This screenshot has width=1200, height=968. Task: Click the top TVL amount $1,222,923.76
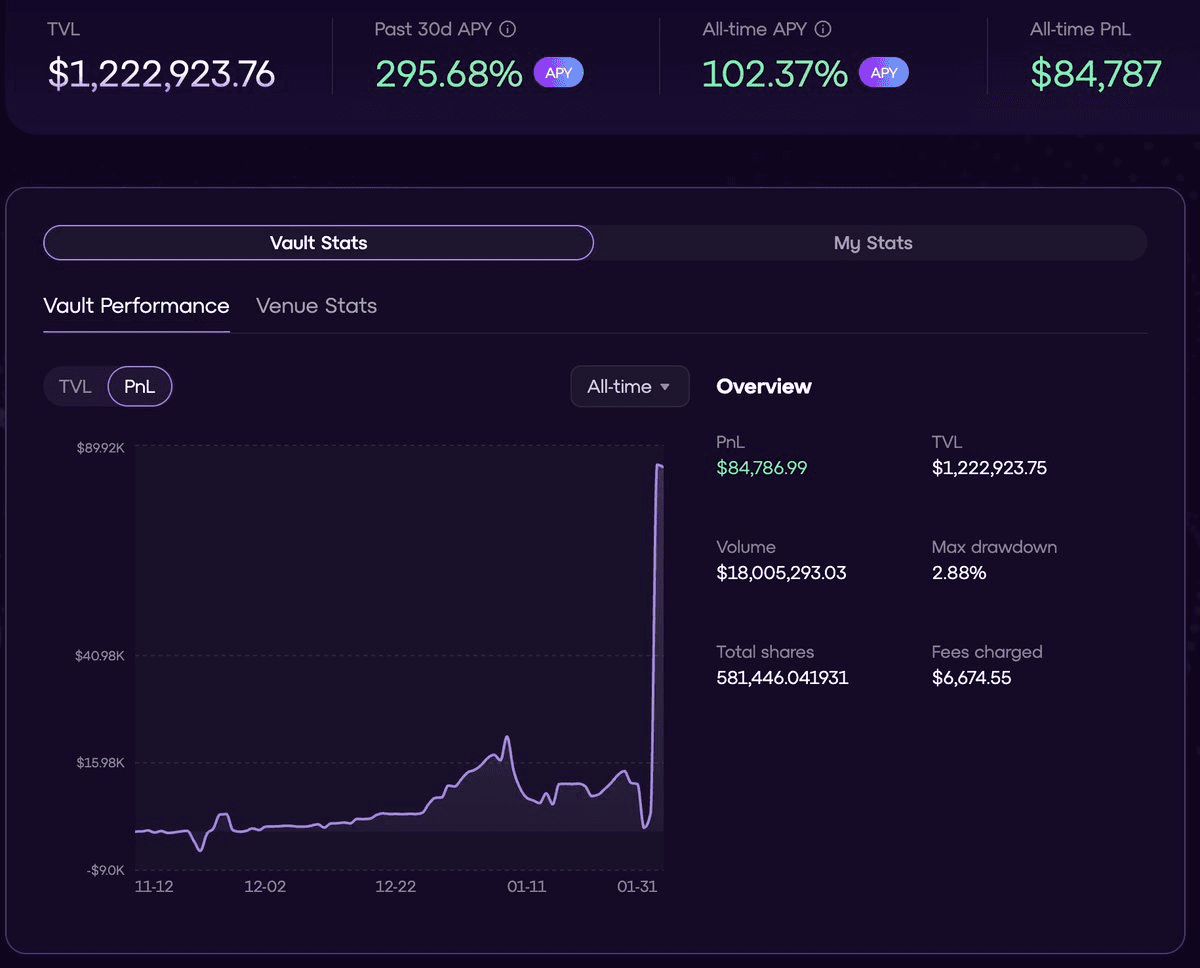coord(161,74)
